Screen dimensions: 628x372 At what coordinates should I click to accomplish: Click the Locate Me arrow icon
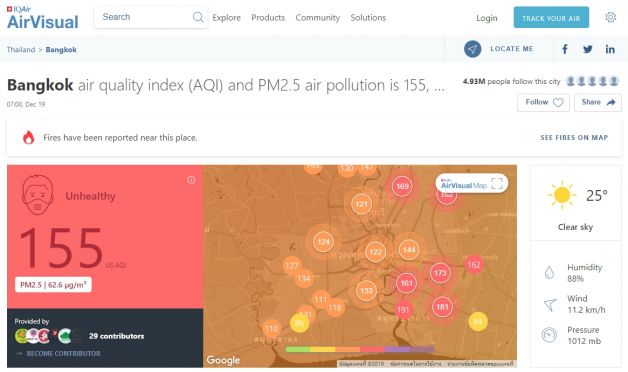(473, 49)
